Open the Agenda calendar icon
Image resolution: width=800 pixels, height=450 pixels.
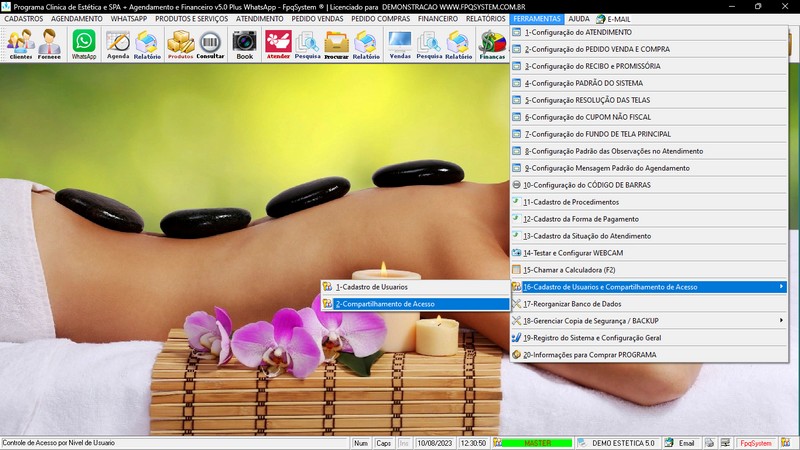pos(118,43)
